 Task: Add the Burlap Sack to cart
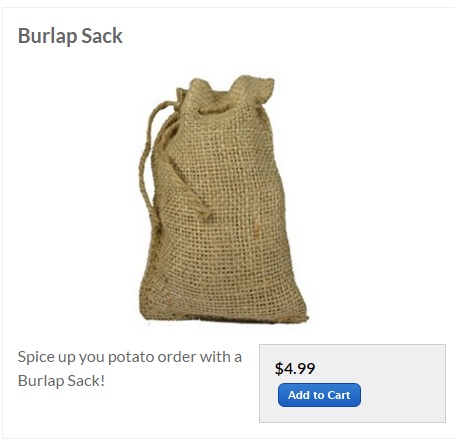(x=319, y=395)
